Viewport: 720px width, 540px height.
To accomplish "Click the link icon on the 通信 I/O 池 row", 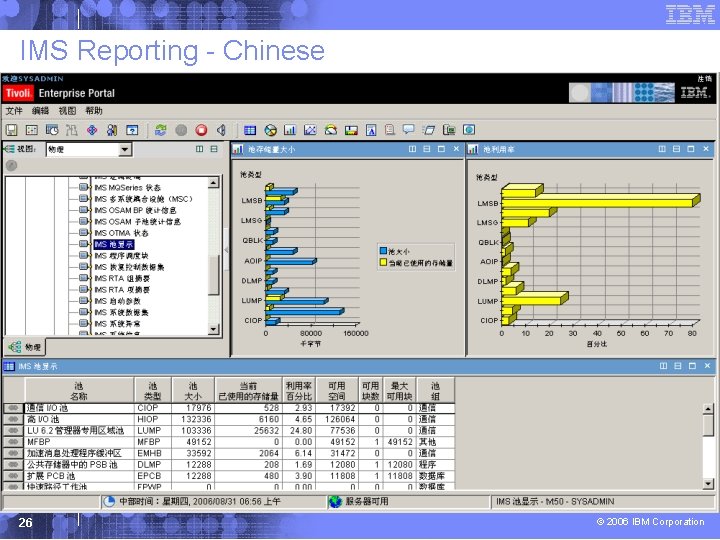I will (x=13, y=408).
